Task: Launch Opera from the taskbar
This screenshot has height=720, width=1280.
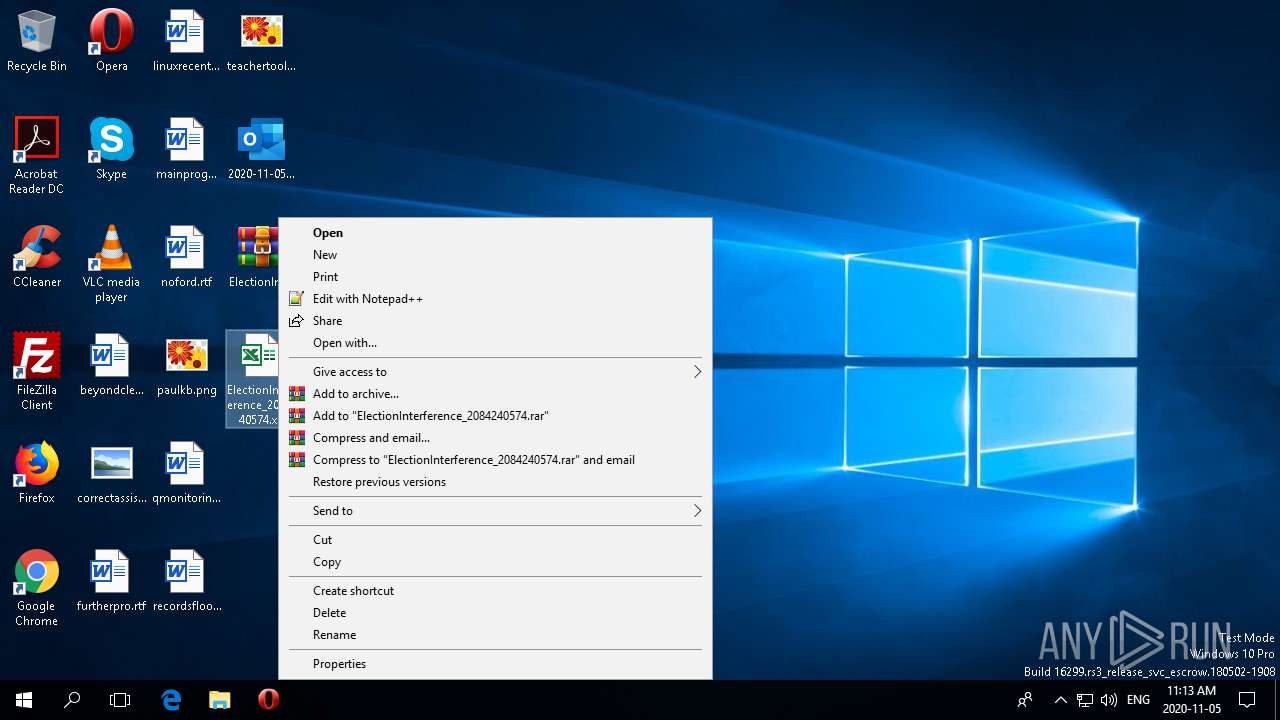Action: click(268, 700)
